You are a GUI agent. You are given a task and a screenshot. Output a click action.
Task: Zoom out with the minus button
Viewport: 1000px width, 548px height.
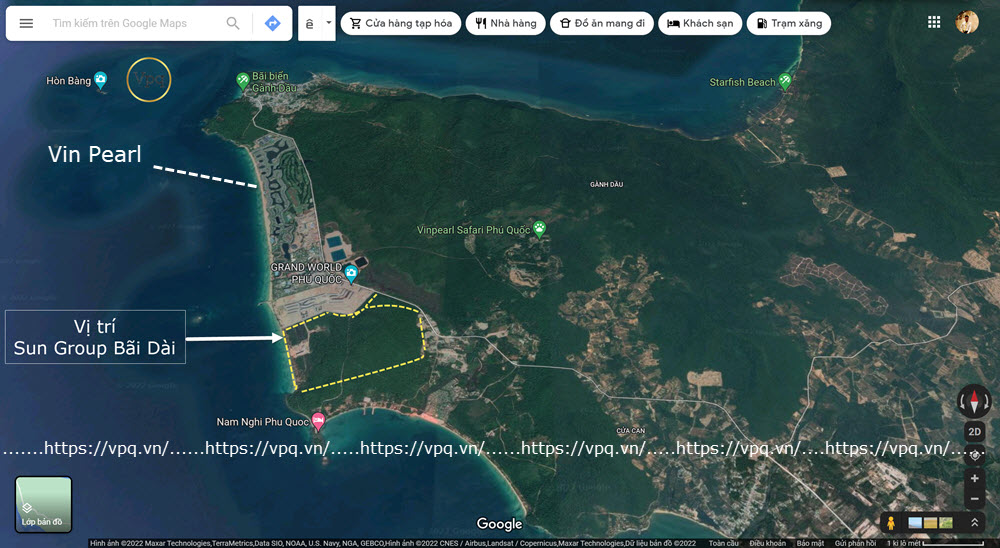974,500
